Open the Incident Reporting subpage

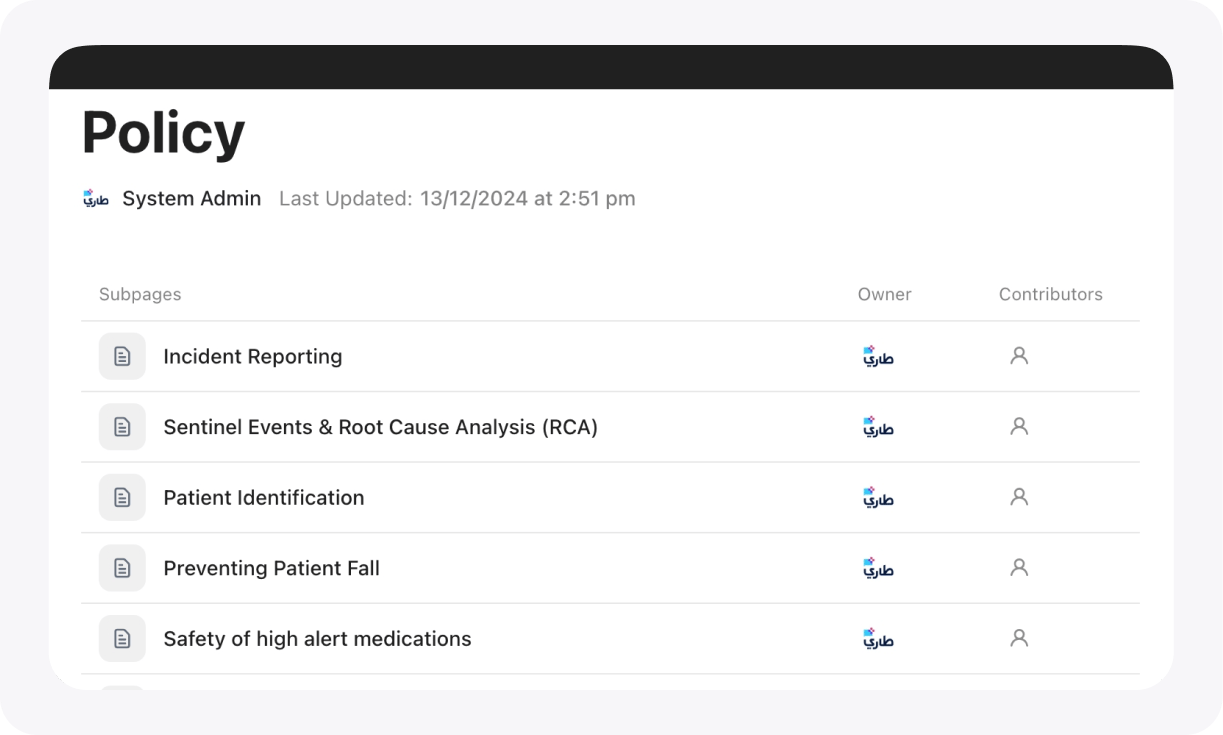[253, 356]
